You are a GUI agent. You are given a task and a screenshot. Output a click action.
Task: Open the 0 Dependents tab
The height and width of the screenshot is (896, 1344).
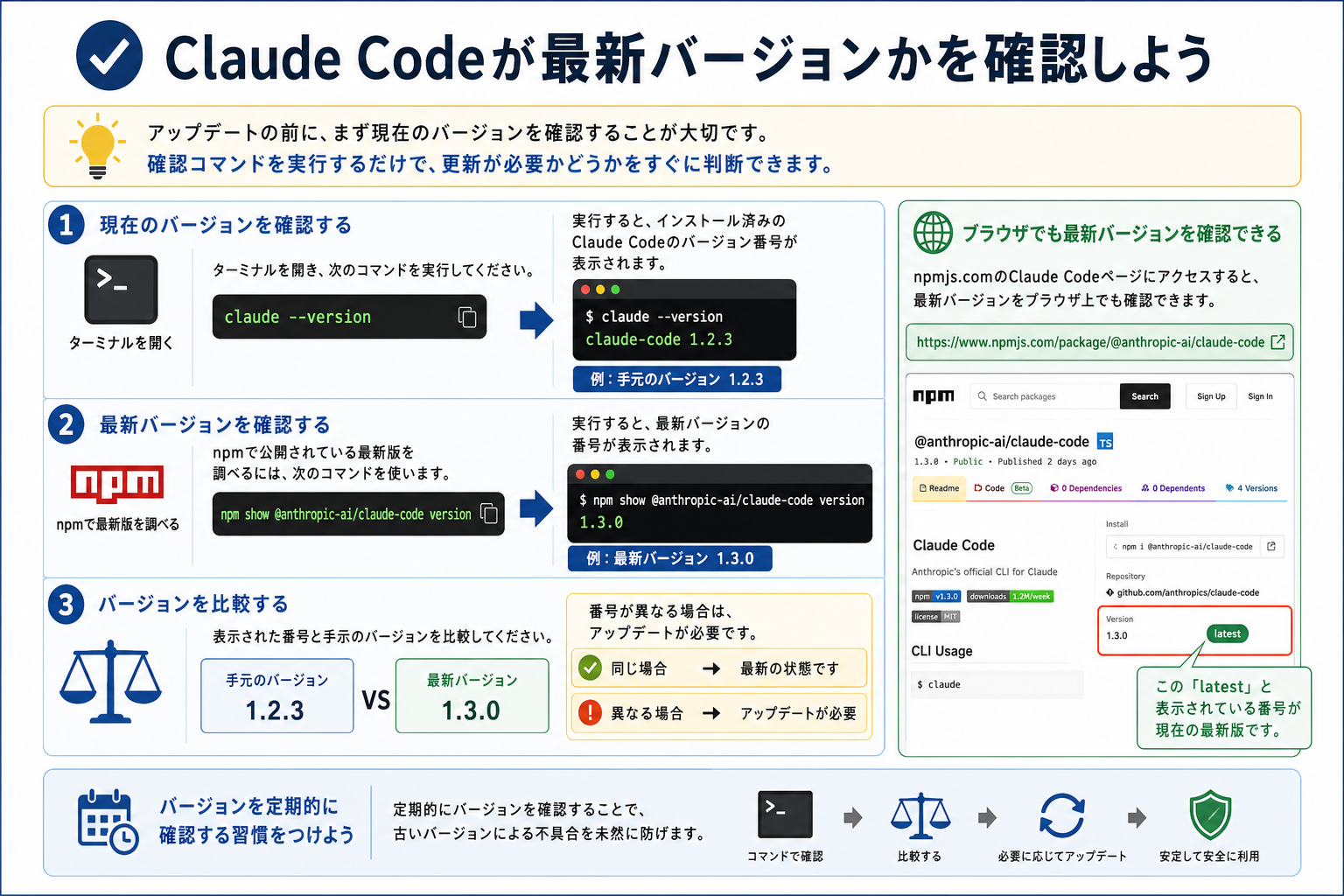click(x=1173, y=488)
